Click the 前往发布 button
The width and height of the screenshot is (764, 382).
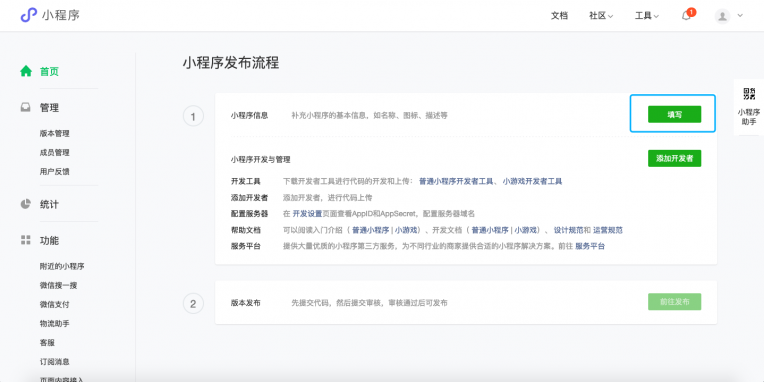coord(674,302)
